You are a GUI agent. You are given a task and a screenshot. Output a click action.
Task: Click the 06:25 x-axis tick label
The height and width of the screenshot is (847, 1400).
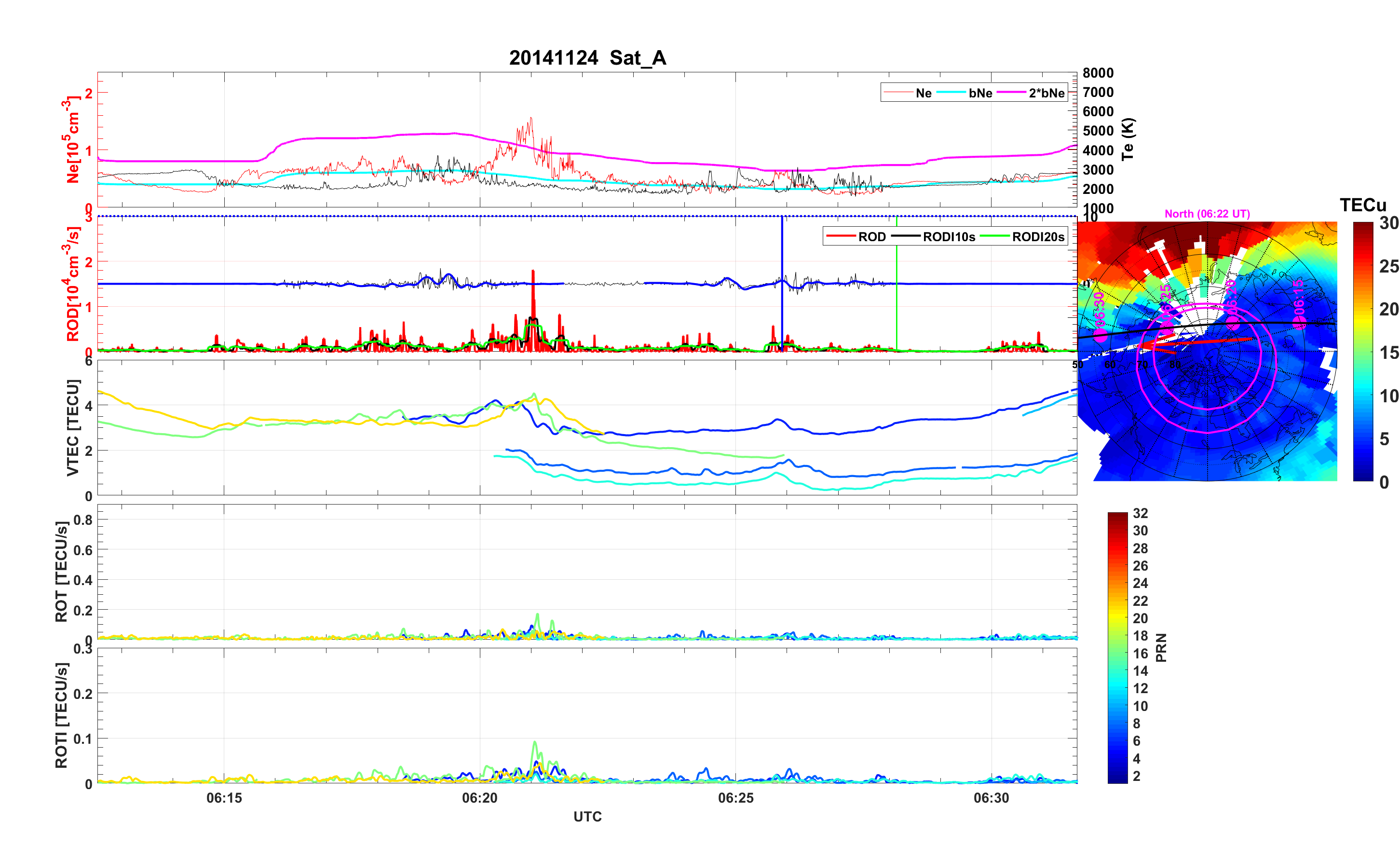click(735, 798)
